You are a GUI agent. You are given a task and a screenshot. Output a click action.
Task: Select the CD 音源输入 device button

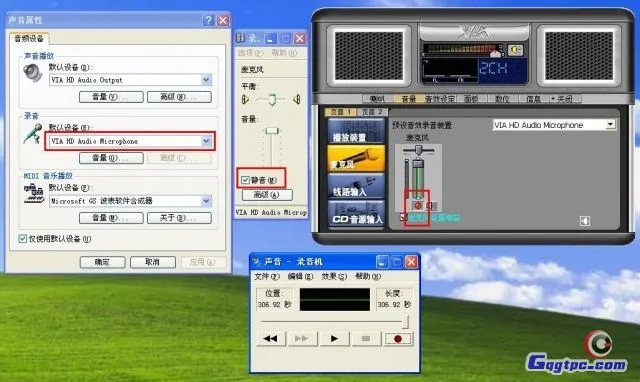(356, 214)
